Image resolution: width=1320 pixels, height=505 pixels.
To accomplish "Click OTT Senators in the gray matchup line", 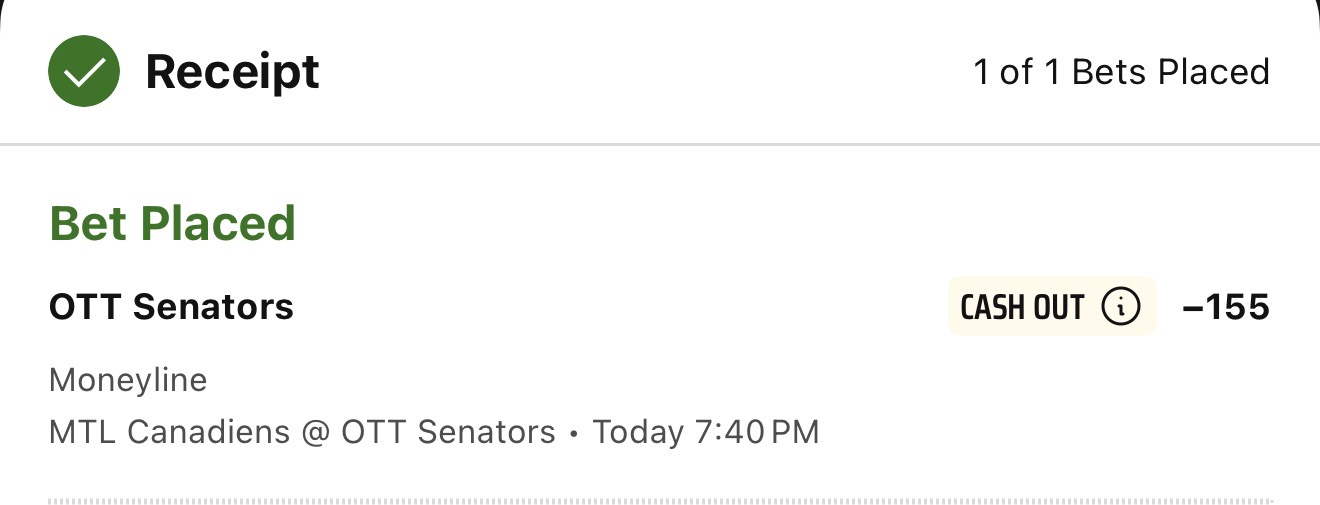I will coord(448,432).
